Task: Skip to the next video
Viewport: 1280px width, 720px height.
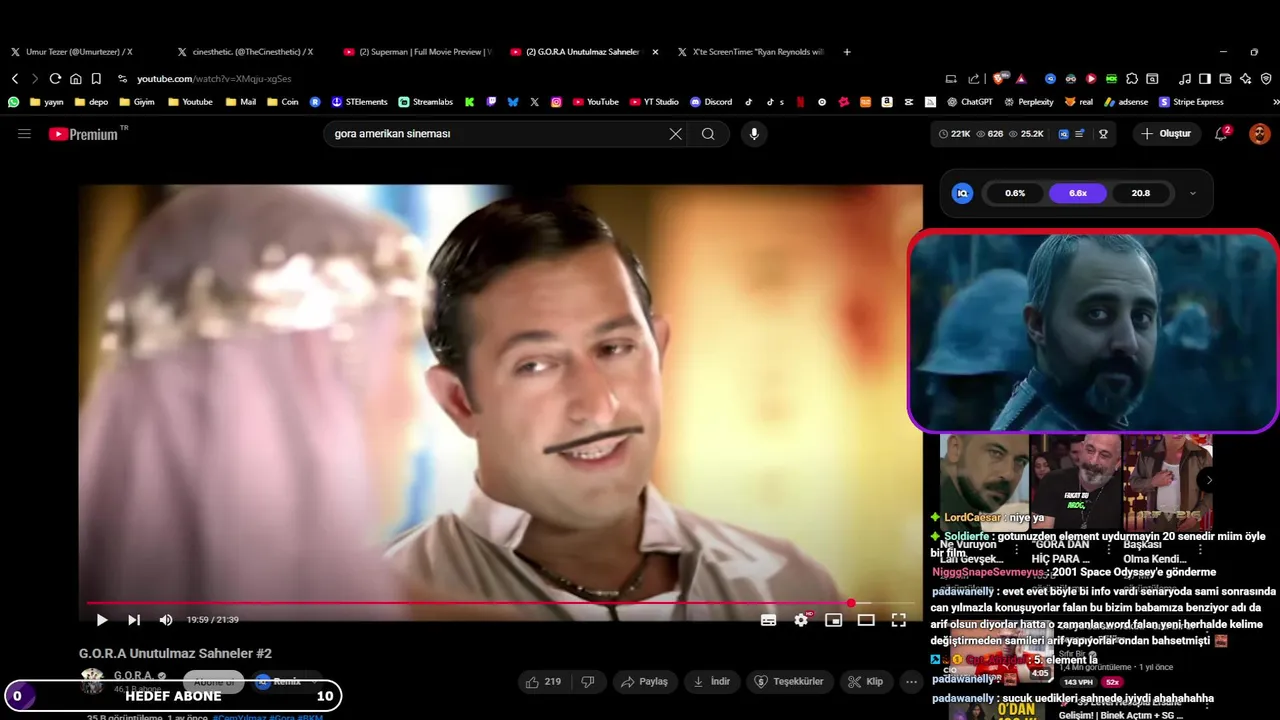Action: click(x=134, y=620)
